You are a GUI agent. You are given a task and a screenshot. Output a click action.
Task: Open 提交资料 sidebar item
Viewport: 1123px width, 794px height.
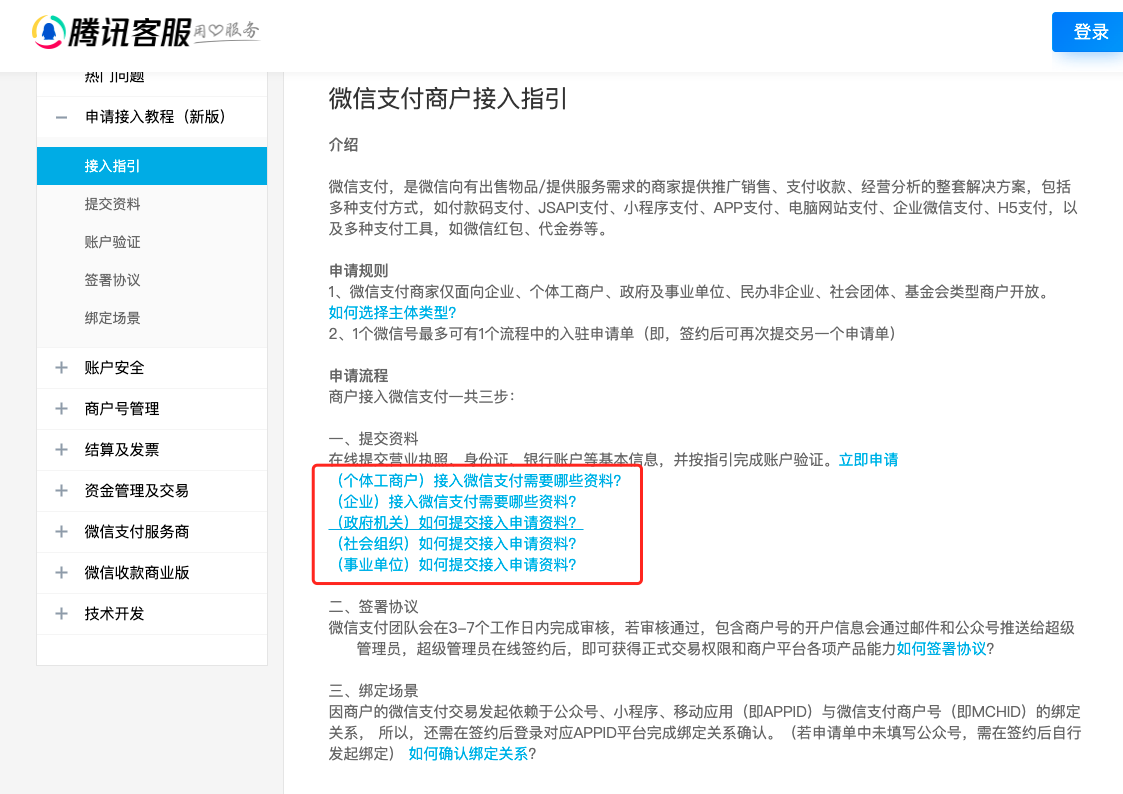coord(112,204)
